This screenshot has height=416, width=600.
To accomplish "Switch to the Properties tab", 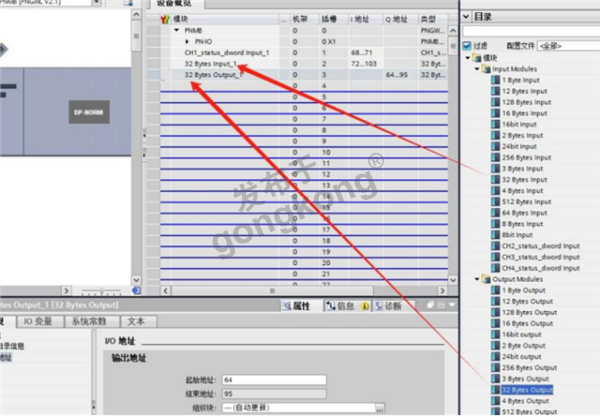I will point(297,306).
